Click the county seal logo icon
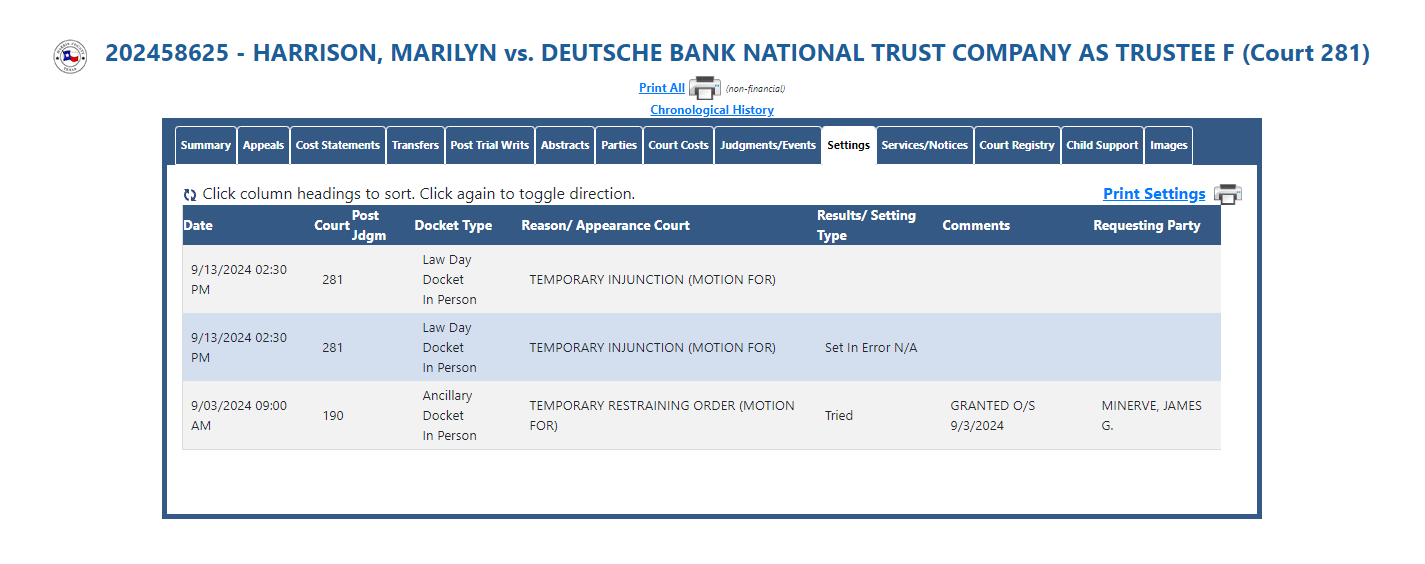This screenshot has height=564, width=1425. (x=70, y=56)
